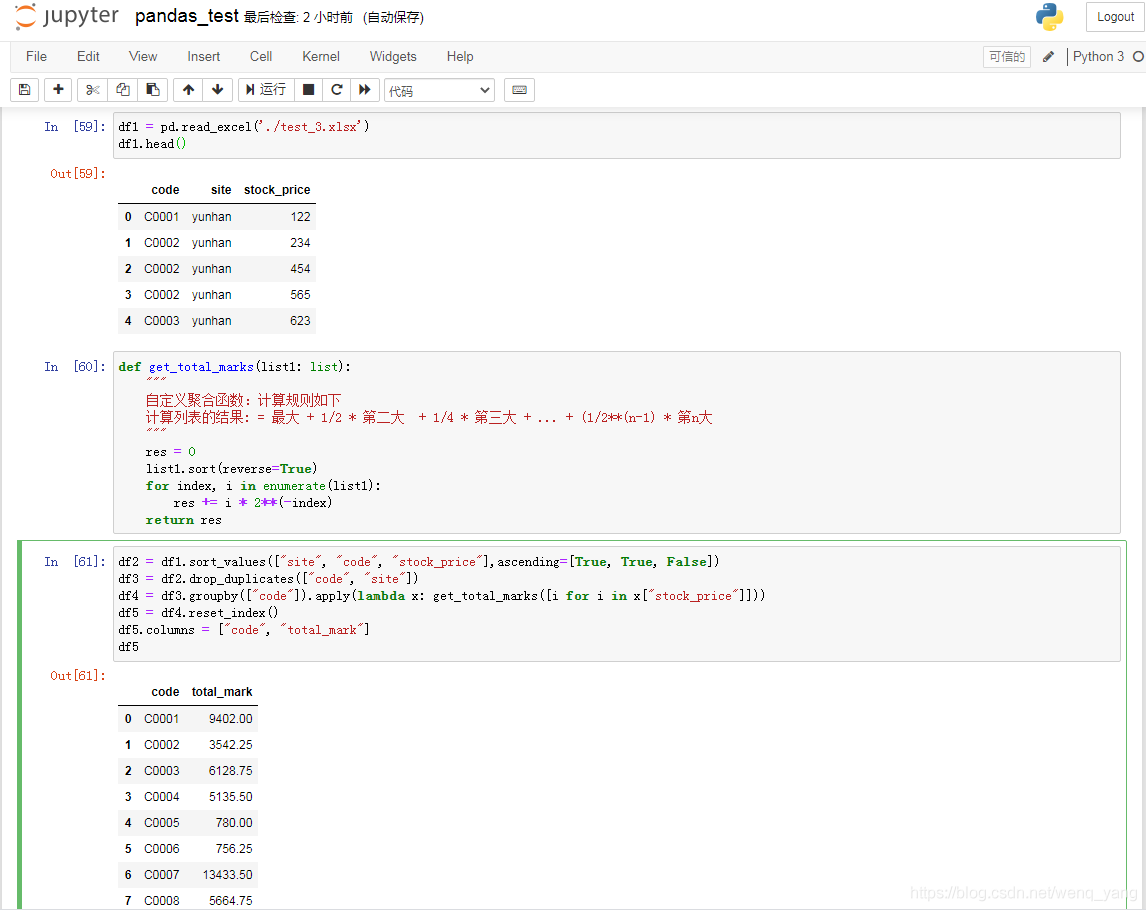Screen dimensions: 1146x911
Task: Open the Widgets menu
Action: coord(392,56)
